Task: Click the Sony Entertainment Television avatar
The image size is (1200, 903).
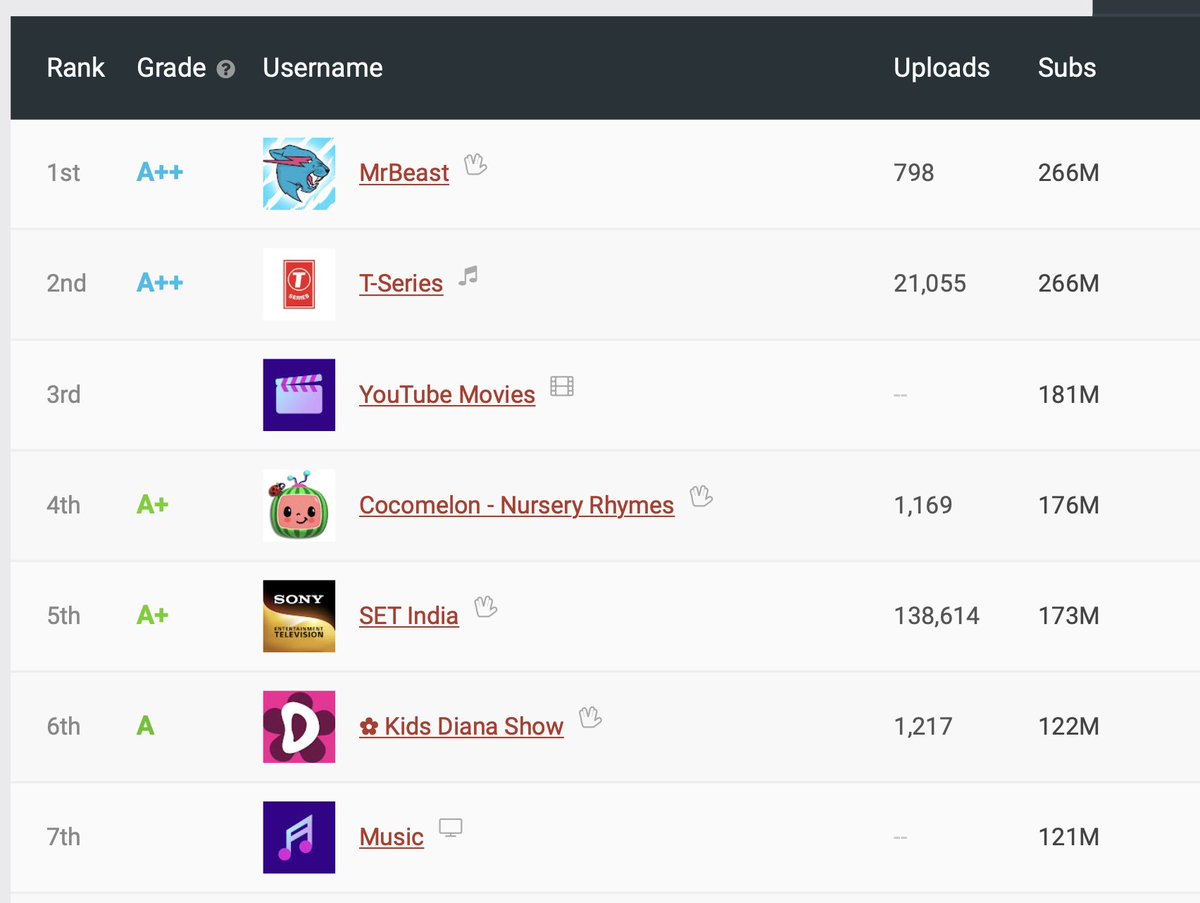Action: tap(299, 616)
